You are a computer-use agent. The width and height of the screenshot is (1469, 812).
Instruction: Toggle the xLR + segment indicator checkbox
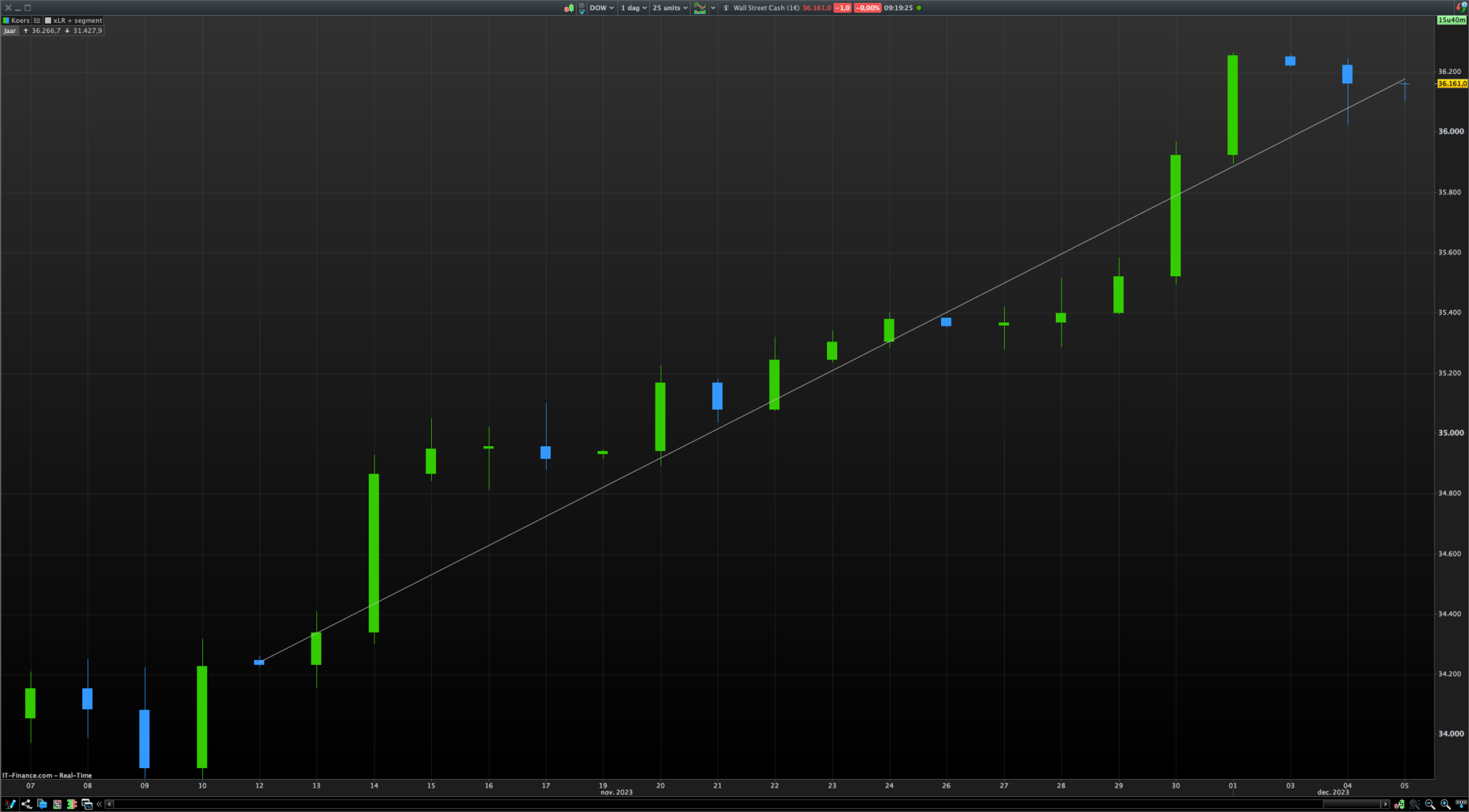point(48,21)
